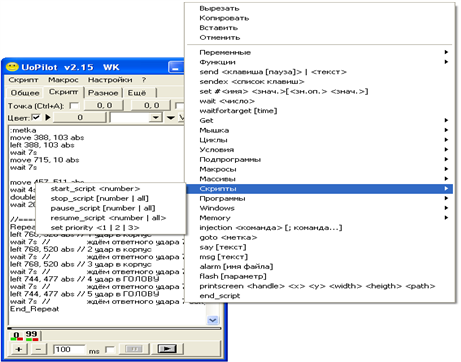Click the minus button to remove a script tab

tap(39, 349)
